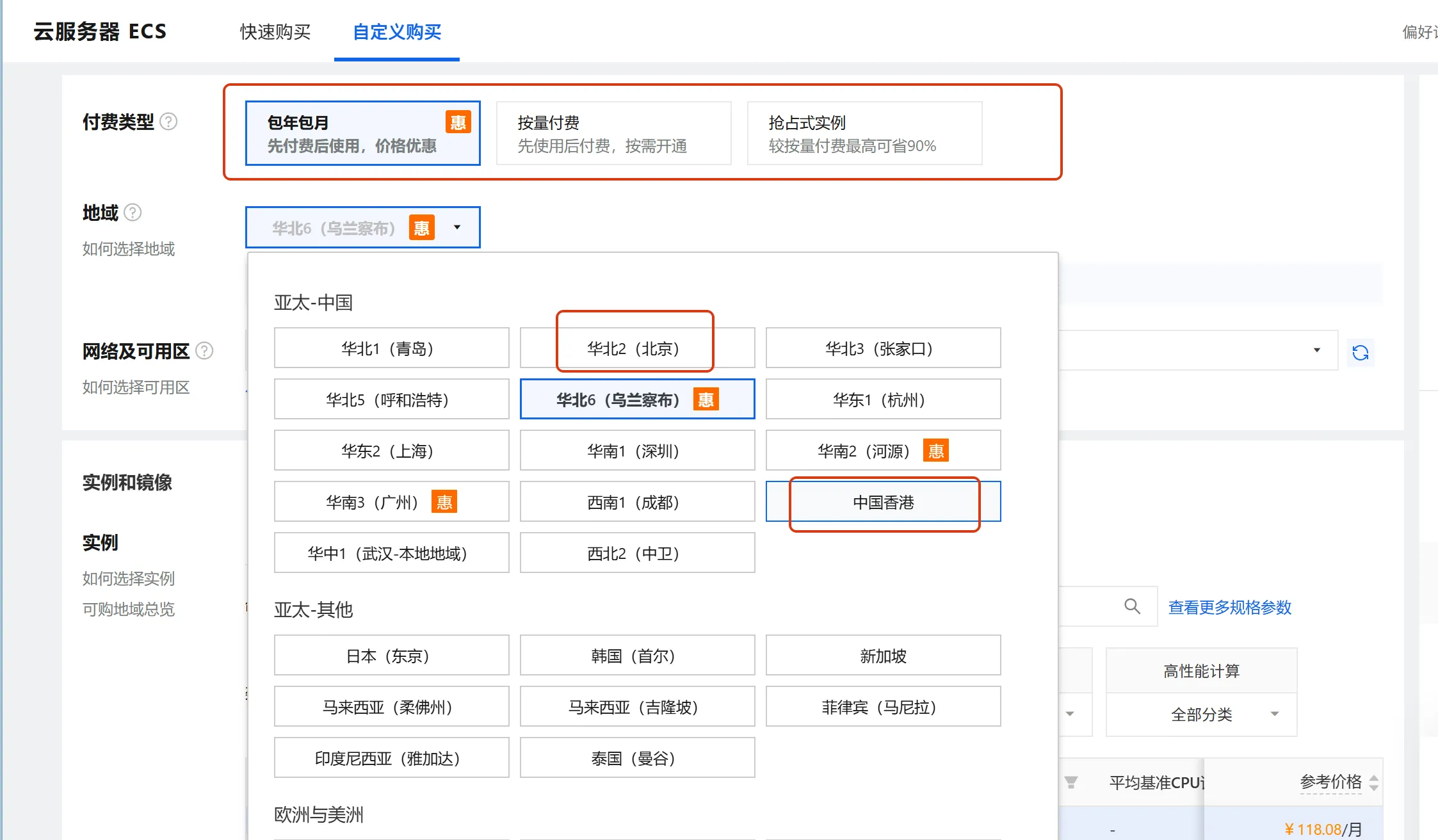
Task: Open 可购地域总览 link
Action: pyautogui.click(x=129, y=610)
